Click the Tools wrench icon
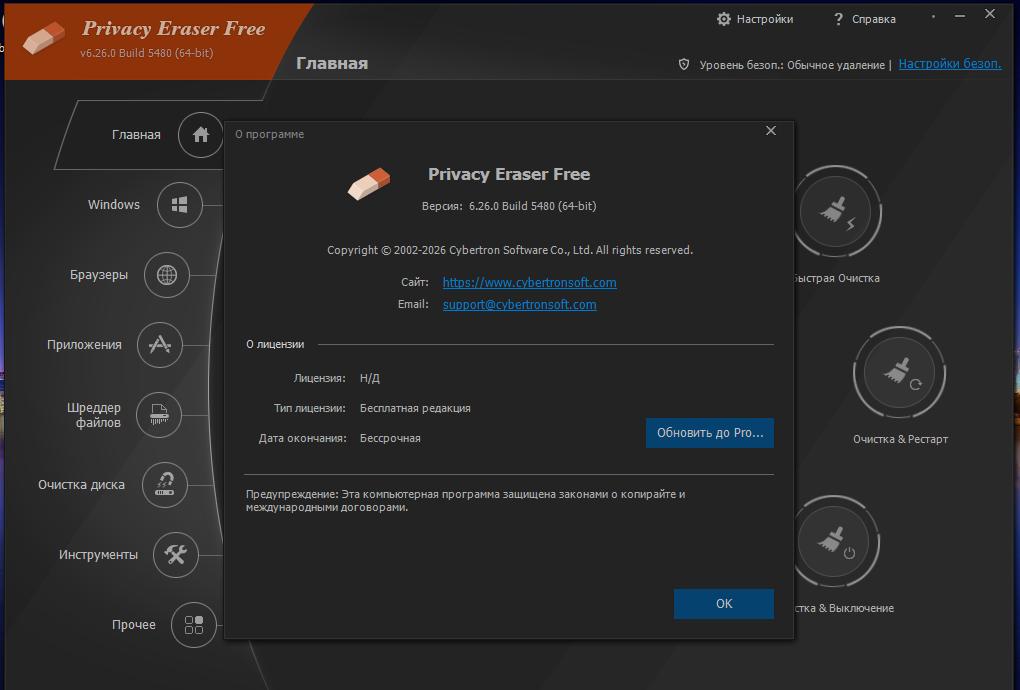The image size is (1020, 690). [x=176, y=555]
